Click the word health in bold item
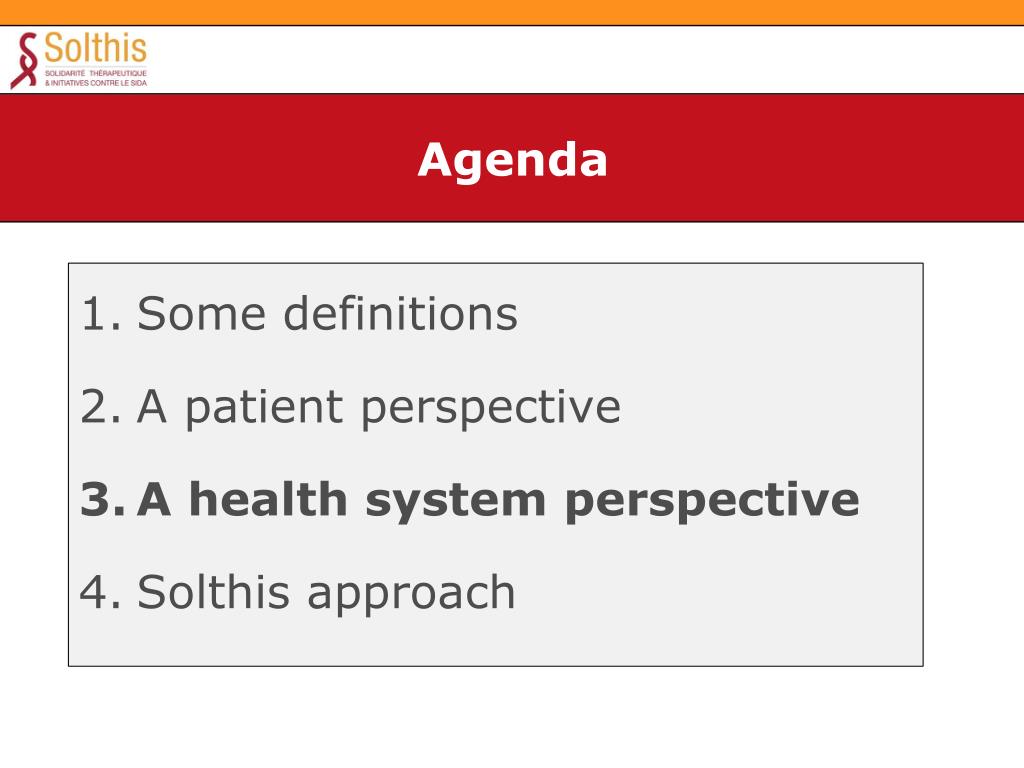This screenshot has width=1024, height=768. coord(268,499)
